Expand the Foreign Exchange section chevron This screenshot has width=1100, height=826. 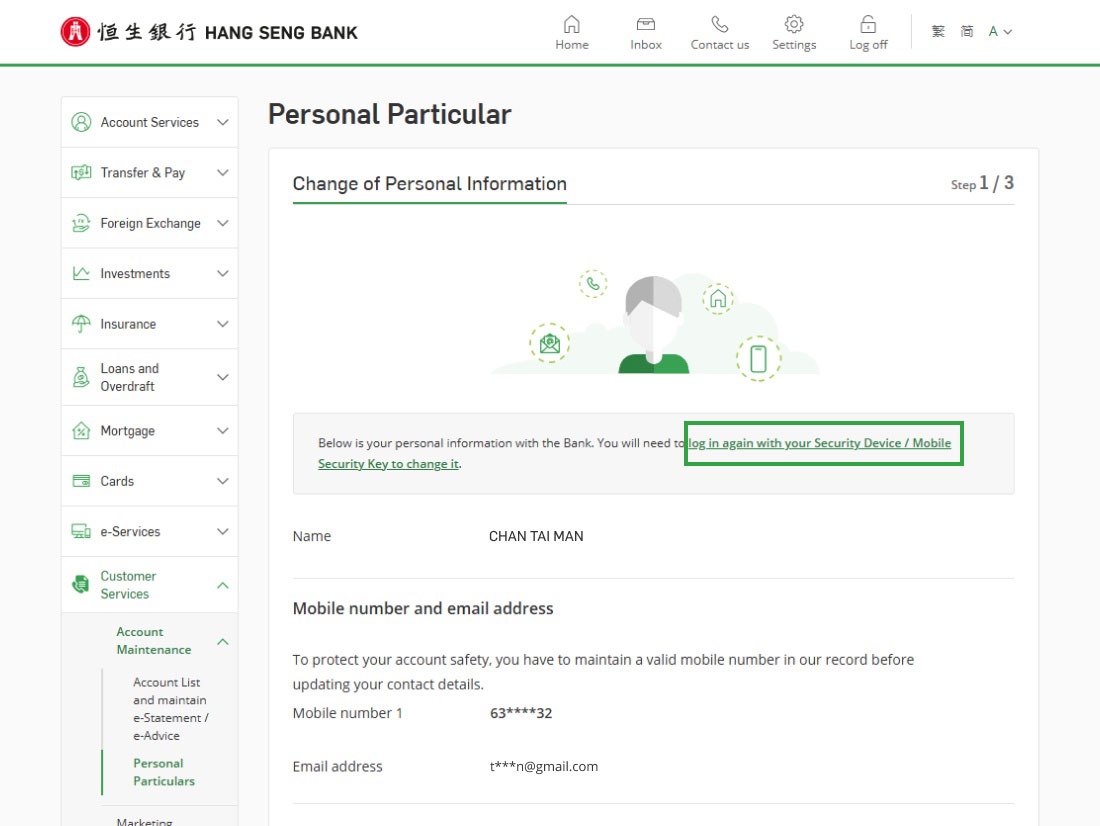222,223
